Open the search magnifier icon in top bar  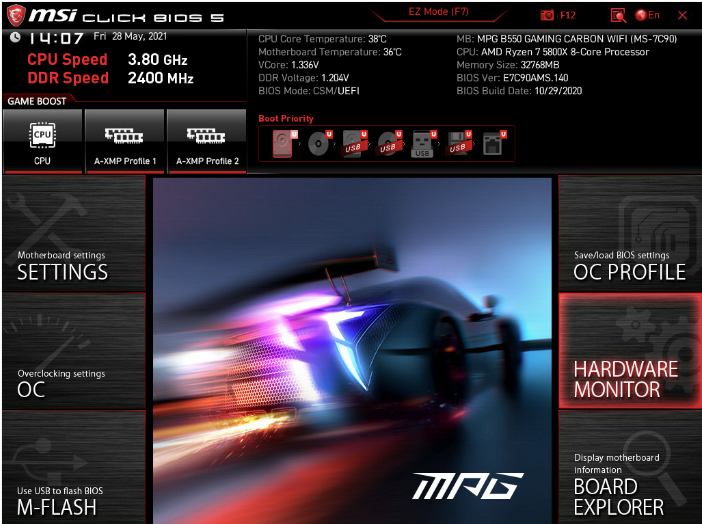point(618,16)
